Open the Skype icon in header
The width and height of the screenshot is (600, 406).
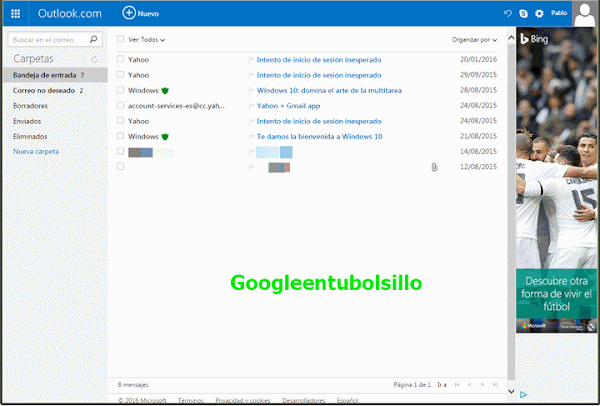[523, 14]
